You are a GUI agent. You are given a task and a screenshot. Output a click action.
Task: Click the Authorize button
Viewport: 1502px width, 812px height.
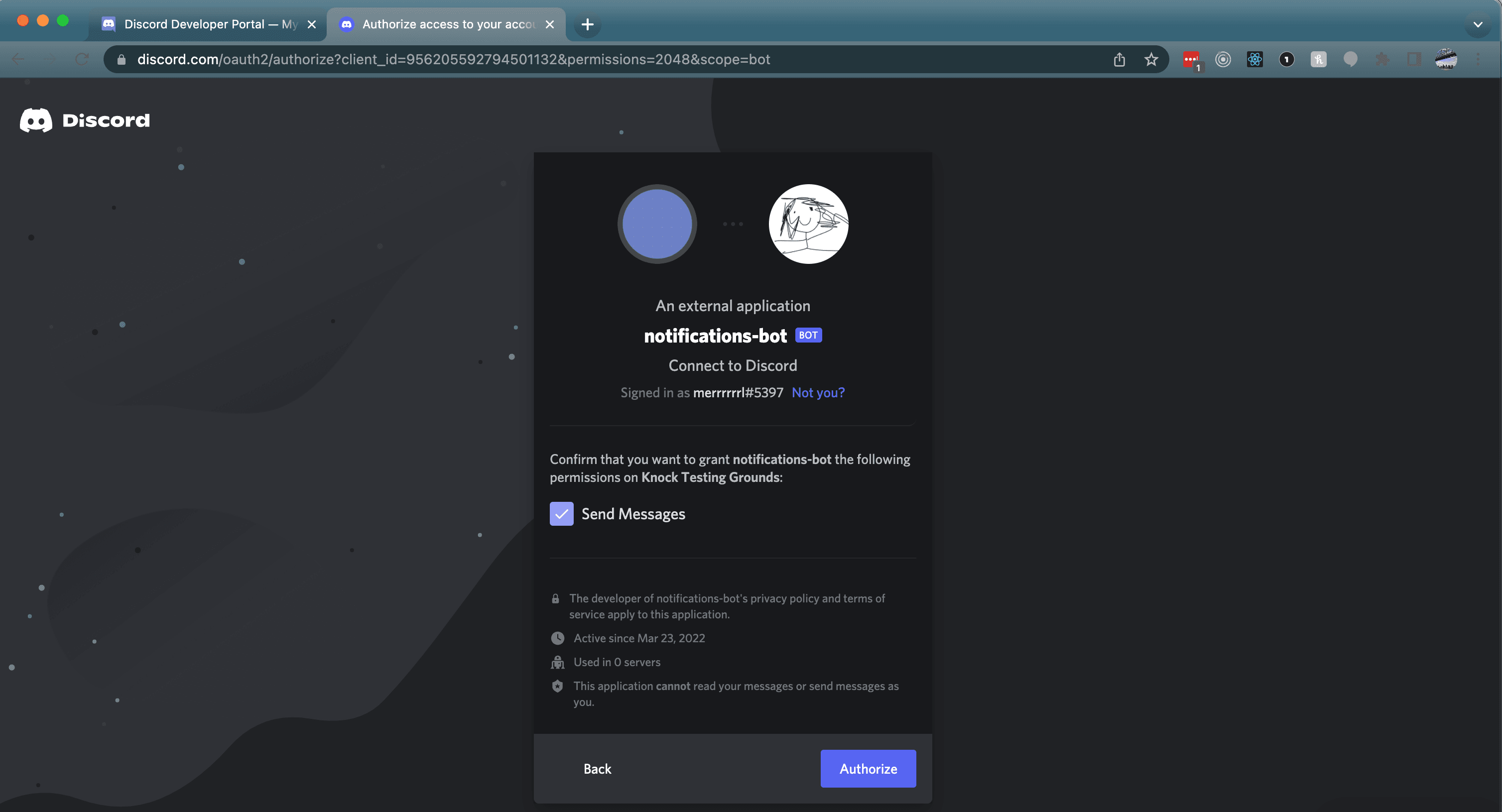click(x=868, y=768)
